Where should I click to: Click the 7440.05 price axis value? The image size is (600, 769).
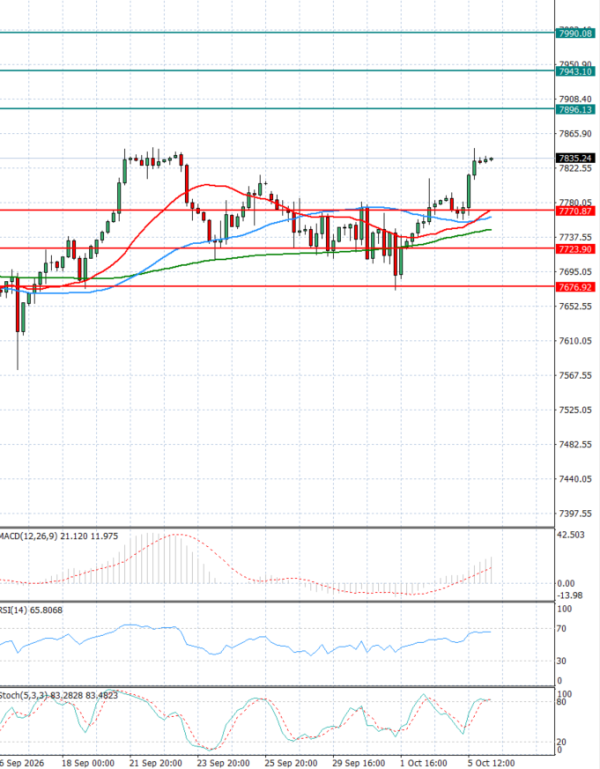575,479
